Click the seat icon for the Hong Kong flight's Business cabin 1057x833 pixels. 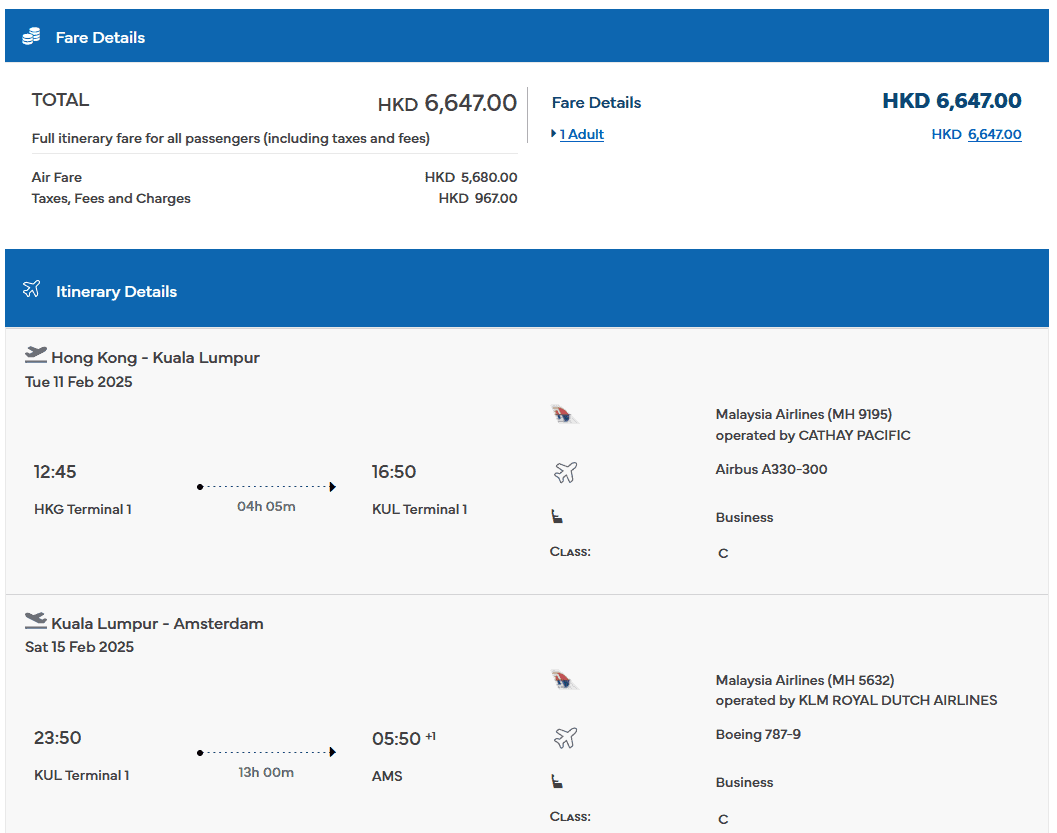click(557, 517)
